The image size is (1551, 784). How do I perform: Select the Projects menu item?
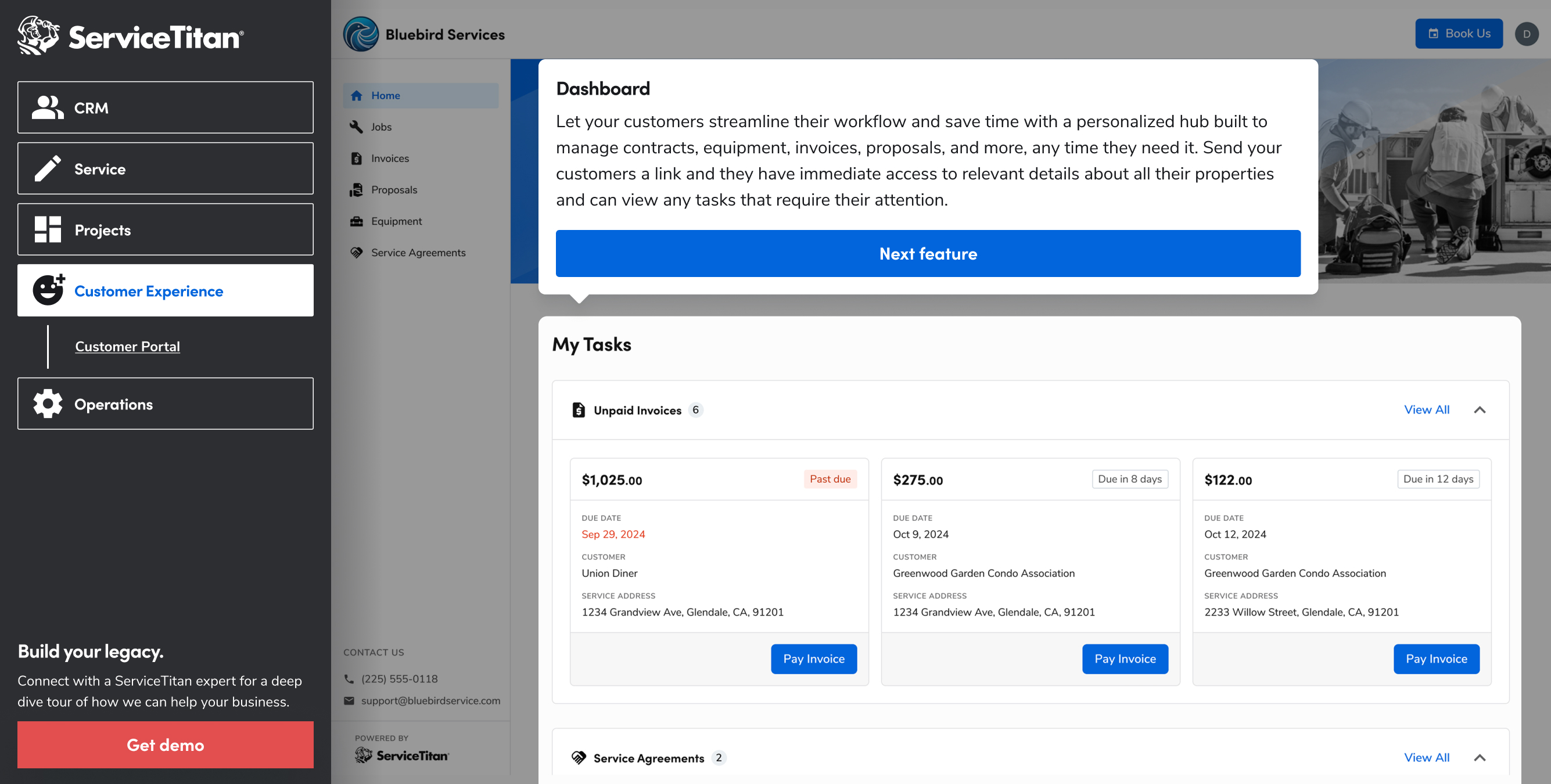[x=165, y=229]
